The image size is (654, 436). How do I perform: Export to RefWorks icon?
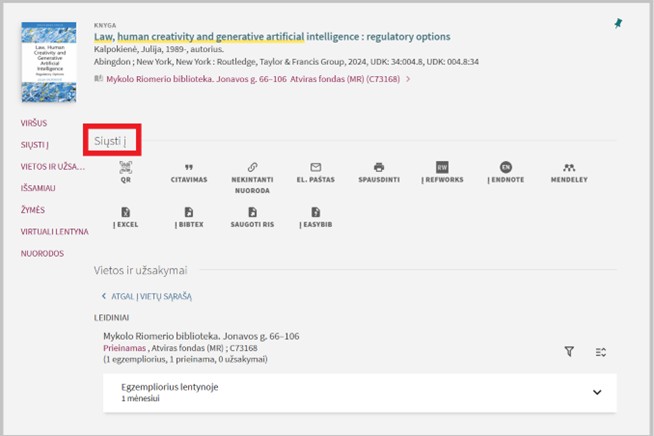pos(442,168)
